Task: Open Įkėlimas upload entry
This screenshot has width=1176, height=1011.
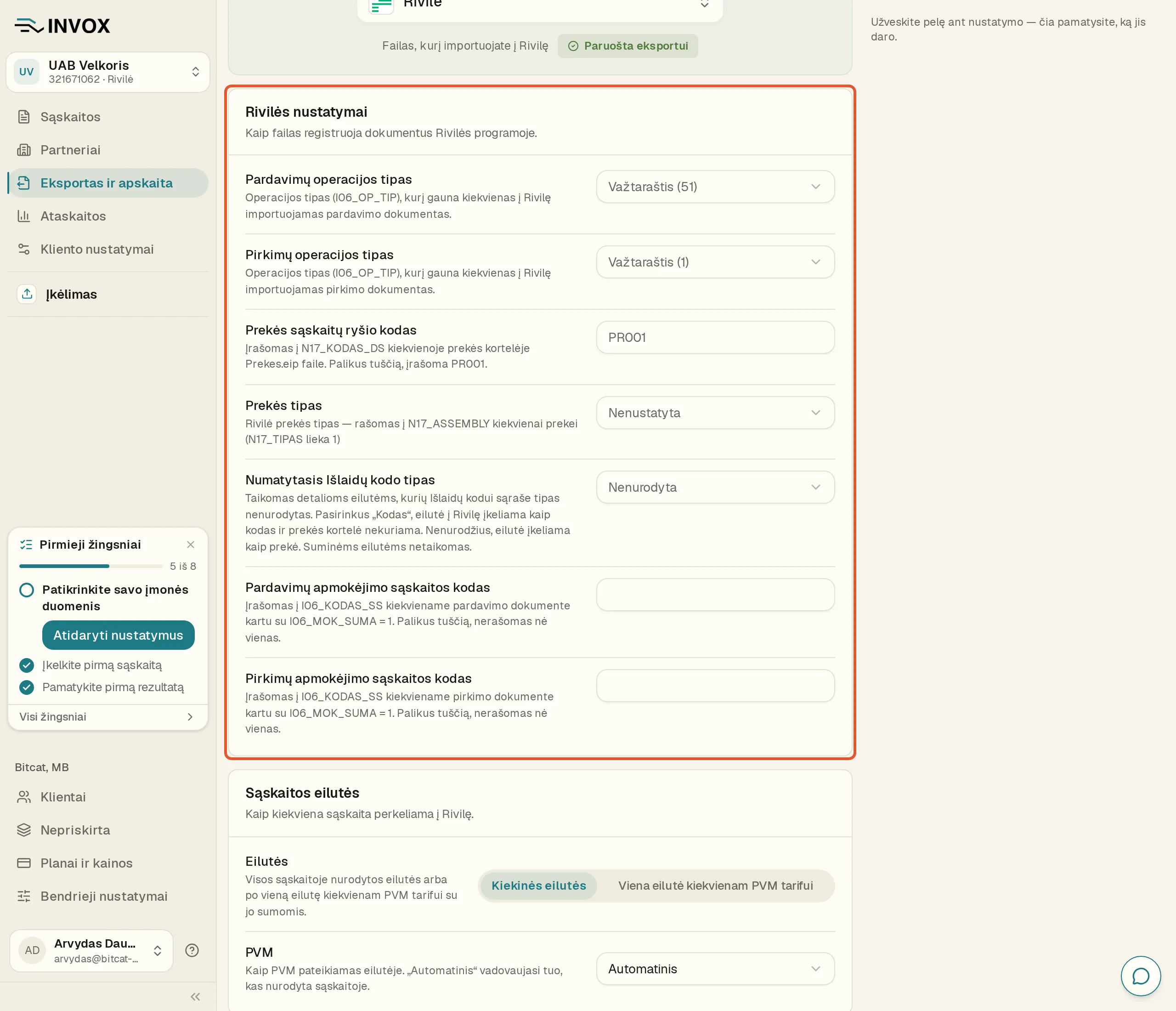Action: tap(108, 294)
